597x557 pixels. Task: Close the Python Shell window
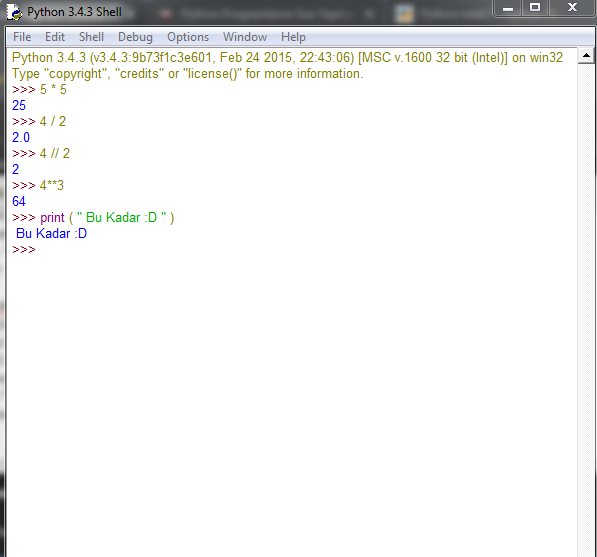(x=572, y=8)
